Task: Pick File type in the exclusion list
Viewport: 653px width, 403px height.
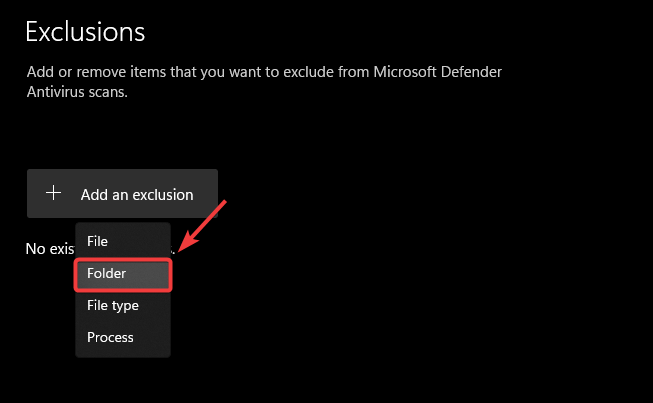Action: point(112,305)
